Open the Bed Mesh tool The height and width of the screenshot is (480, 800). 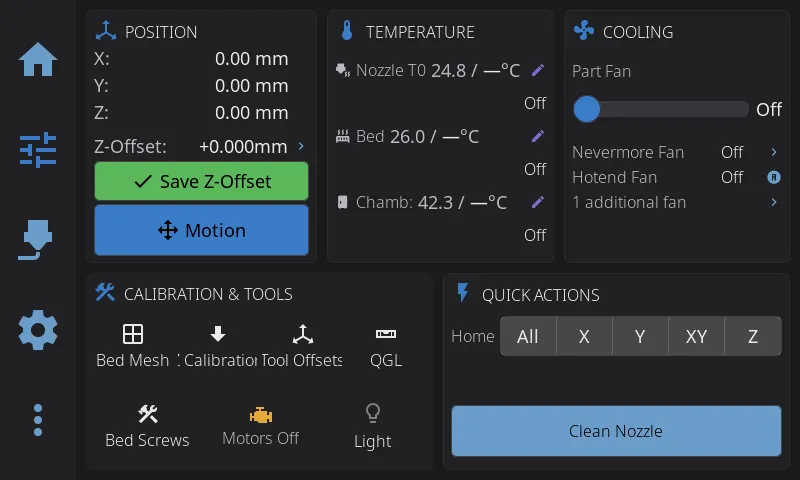point(133,346)
